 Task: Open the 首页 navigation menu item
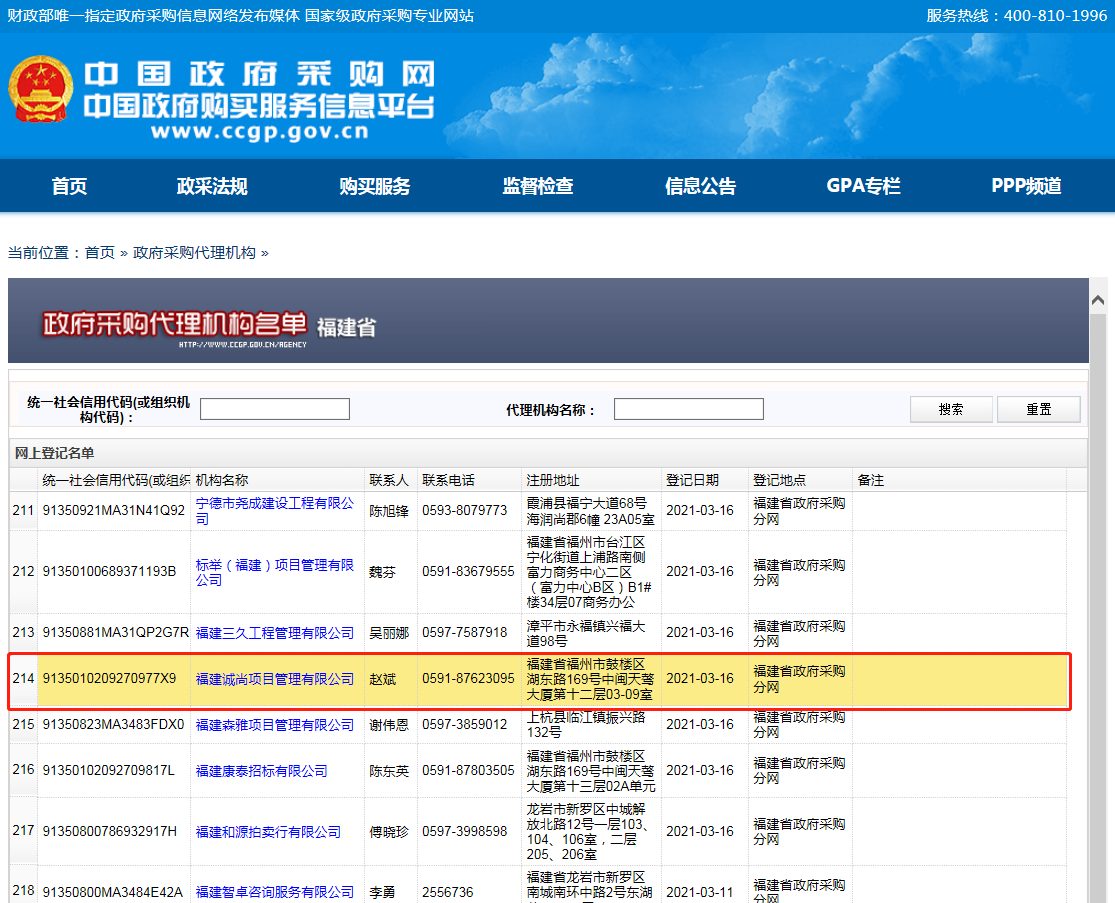tap(70, 186)
